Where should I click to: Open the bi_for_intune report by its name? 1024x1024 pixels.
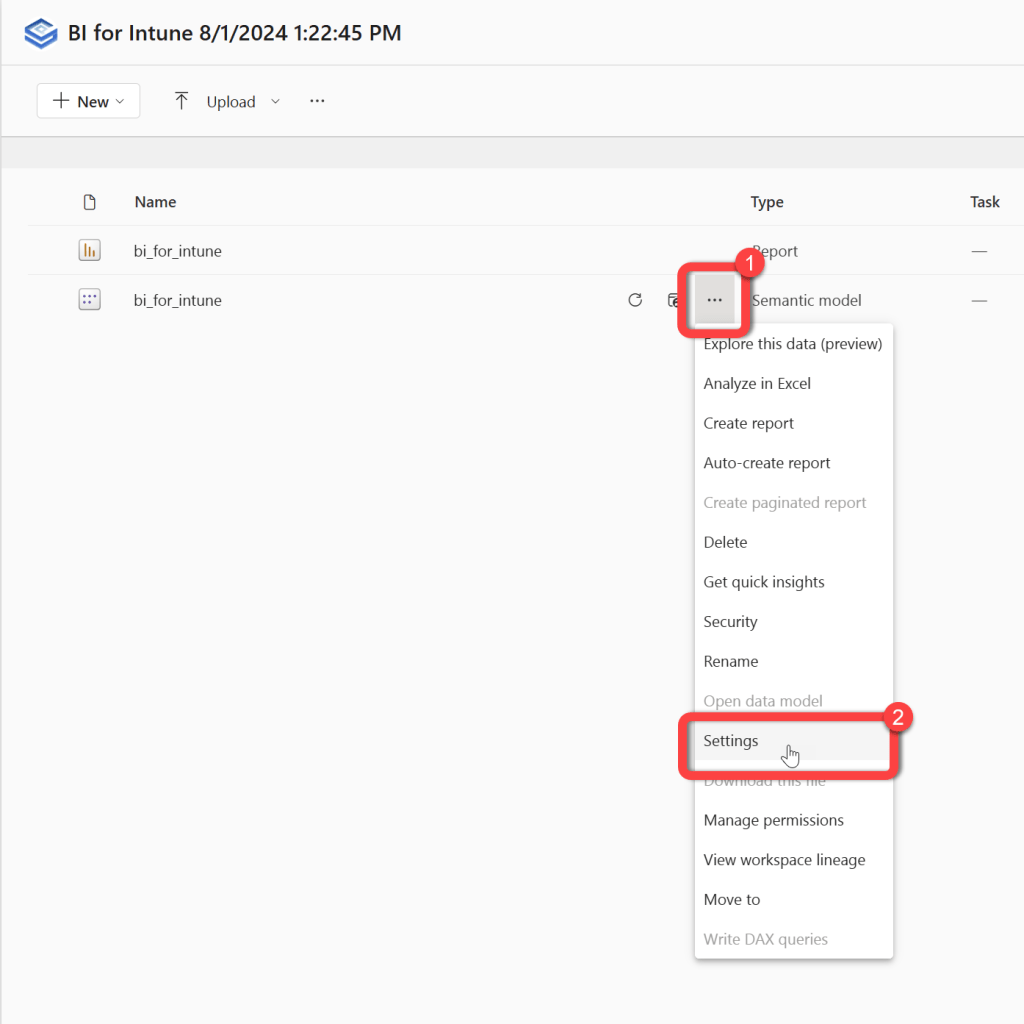coord(177,250)
